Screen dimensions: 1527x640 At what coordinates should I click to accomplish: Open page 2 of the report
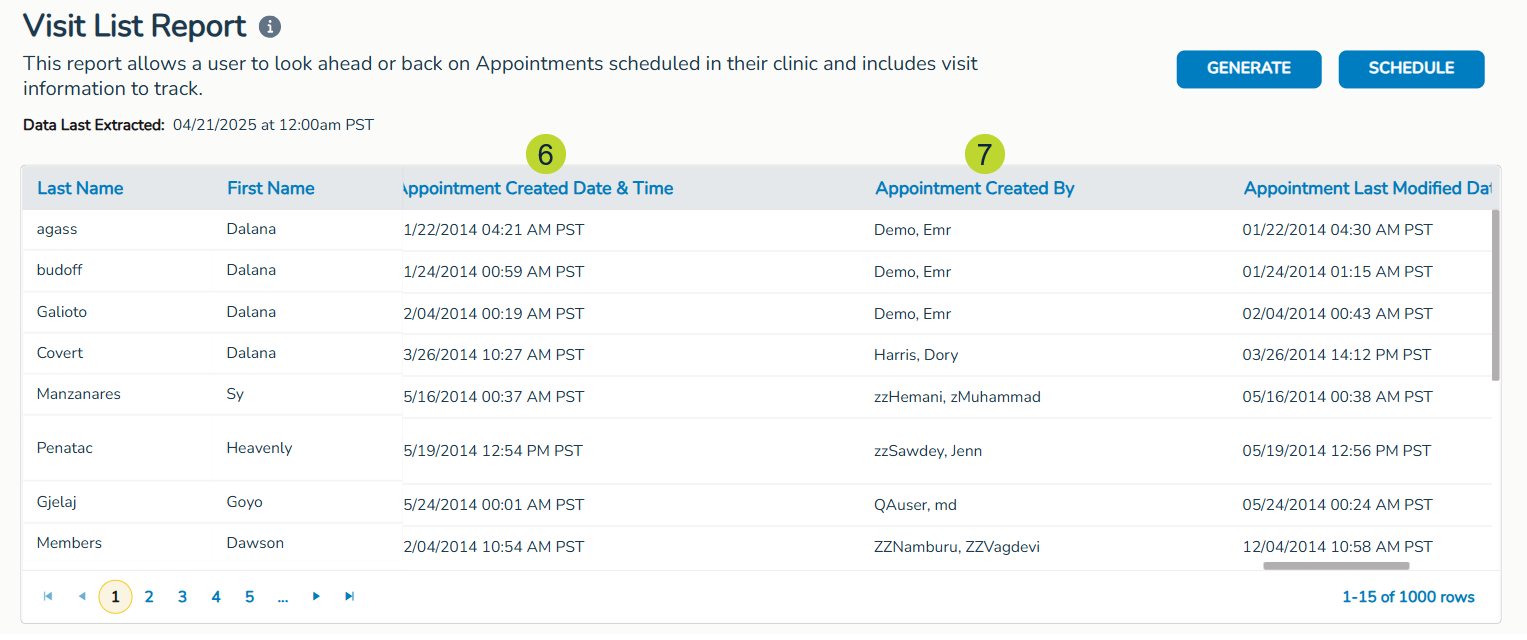[149, 597]
